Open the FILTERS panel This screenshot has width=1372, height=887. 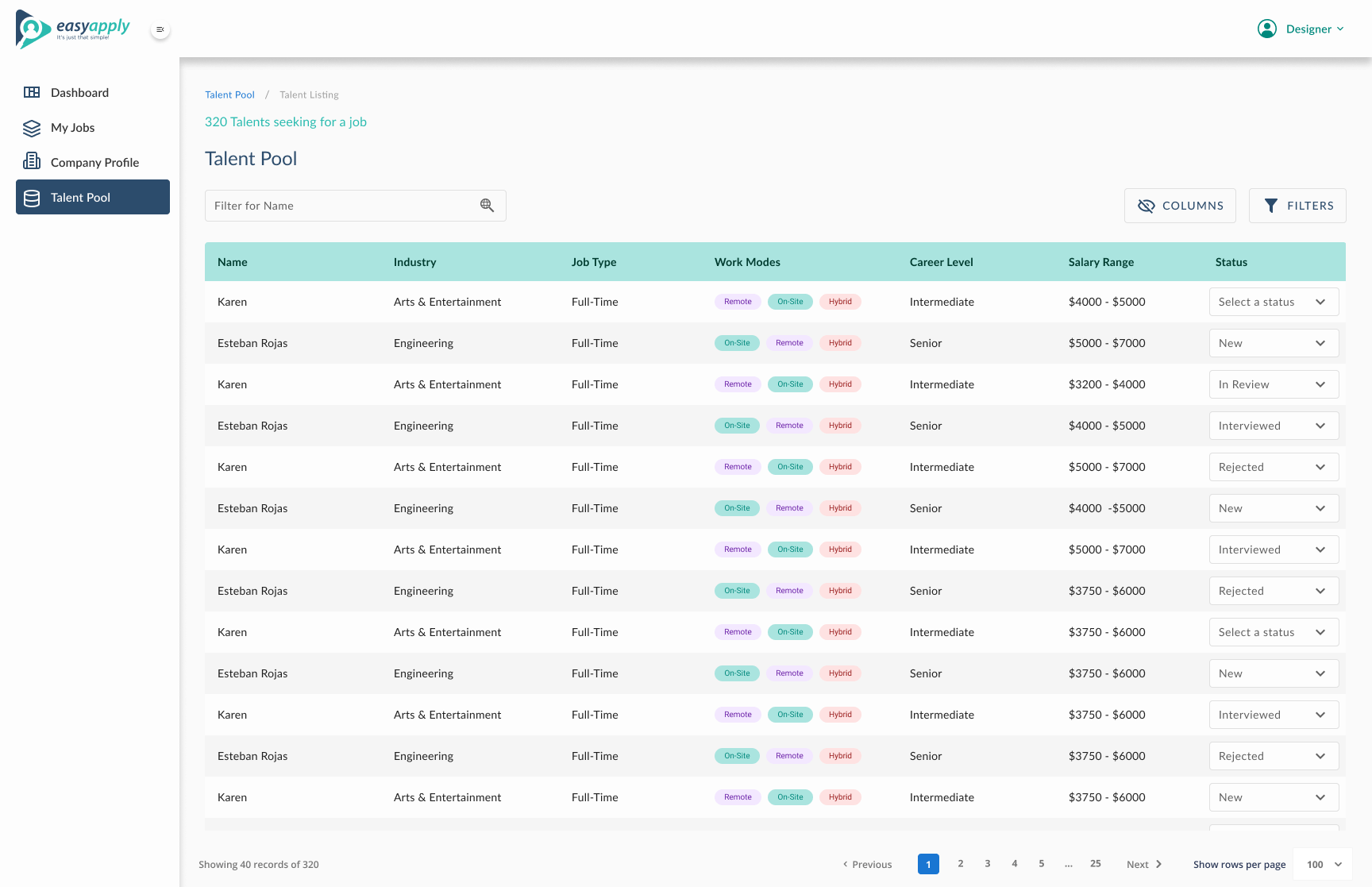pos(1297,206)
